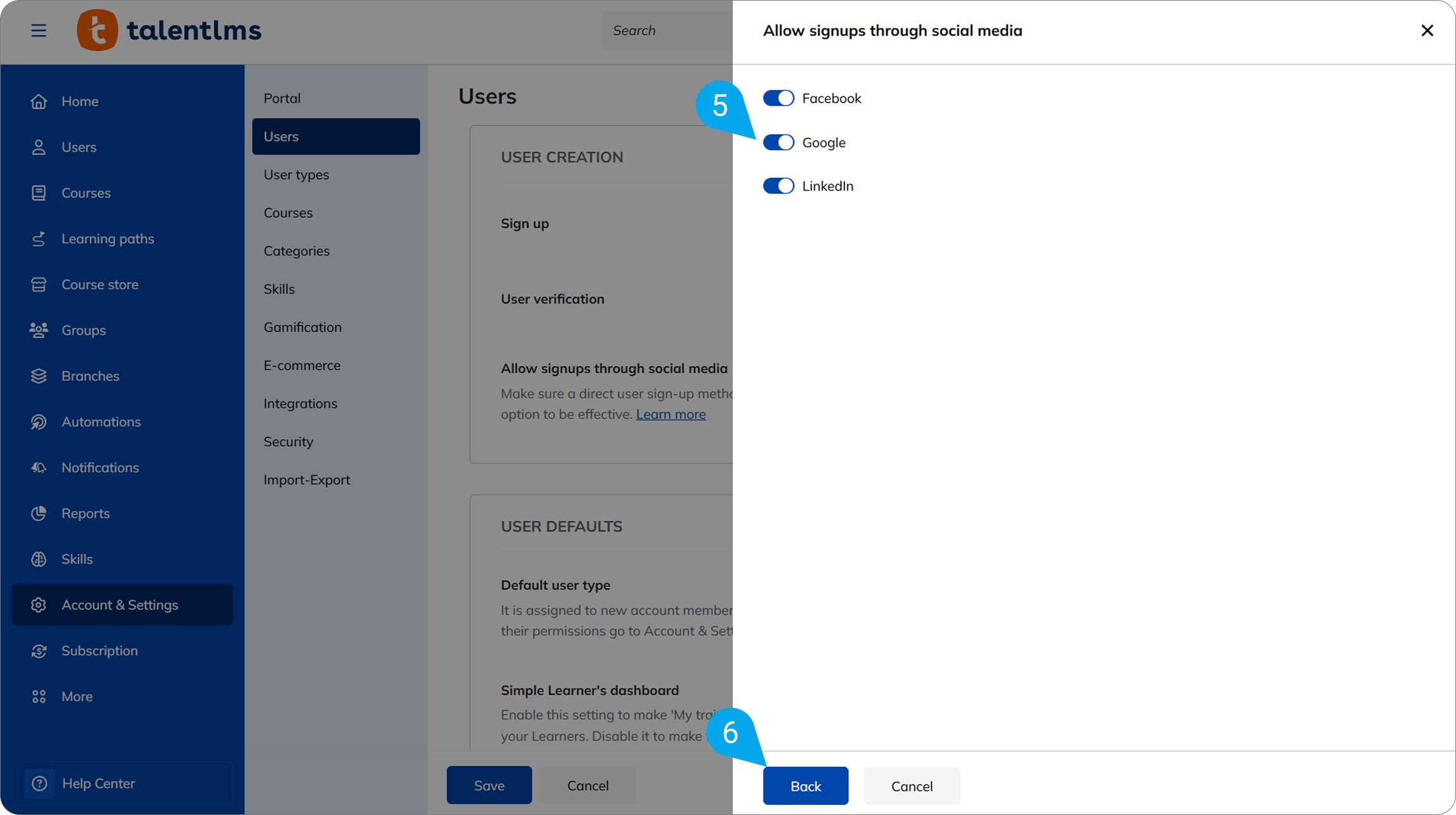1456x815 pixels.
Task: Open Reports from the sidebar
Action: tap(123, 513)
